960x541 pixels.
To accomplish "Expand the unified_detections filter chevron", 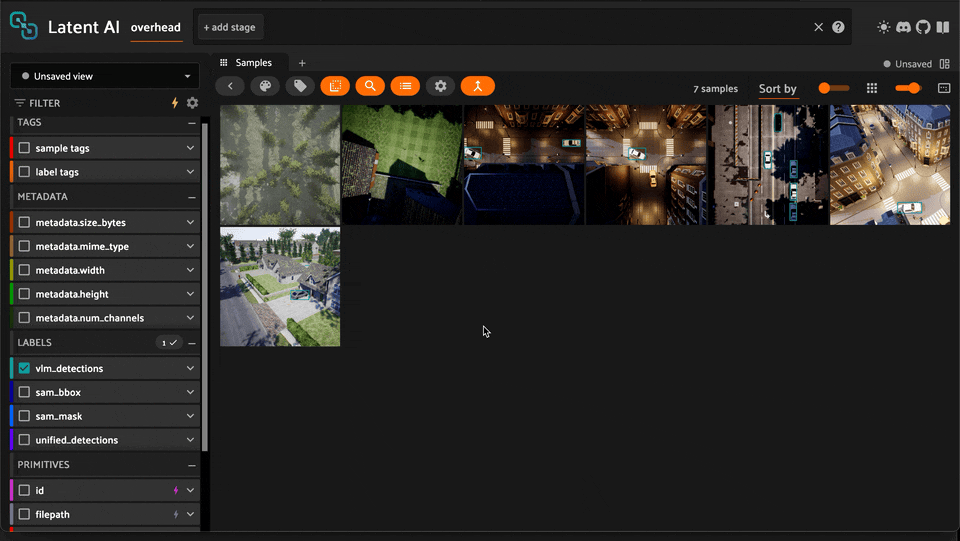I will (190, 440).
